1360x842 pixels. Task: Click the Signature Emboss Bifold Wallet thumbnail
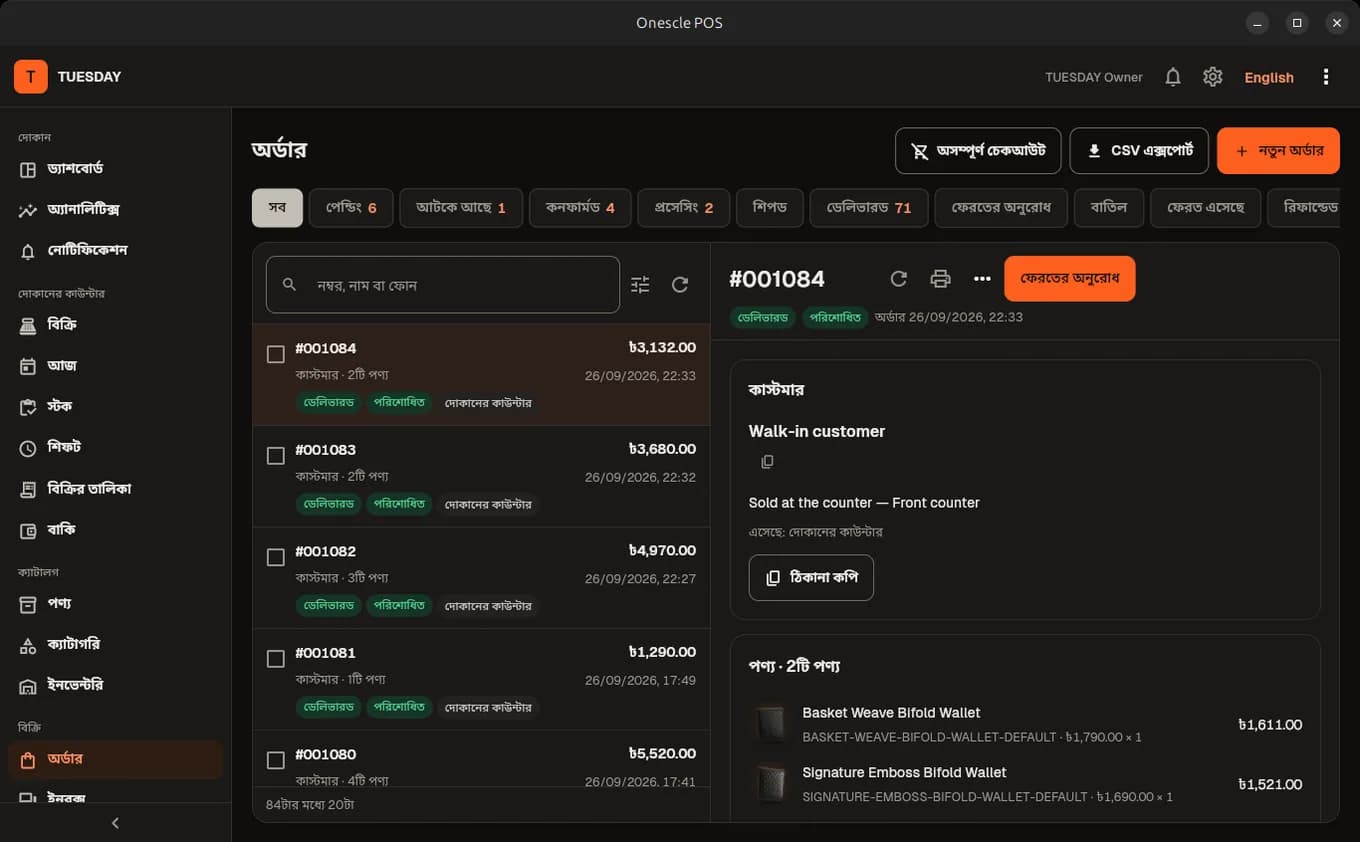tap(770, 784)
